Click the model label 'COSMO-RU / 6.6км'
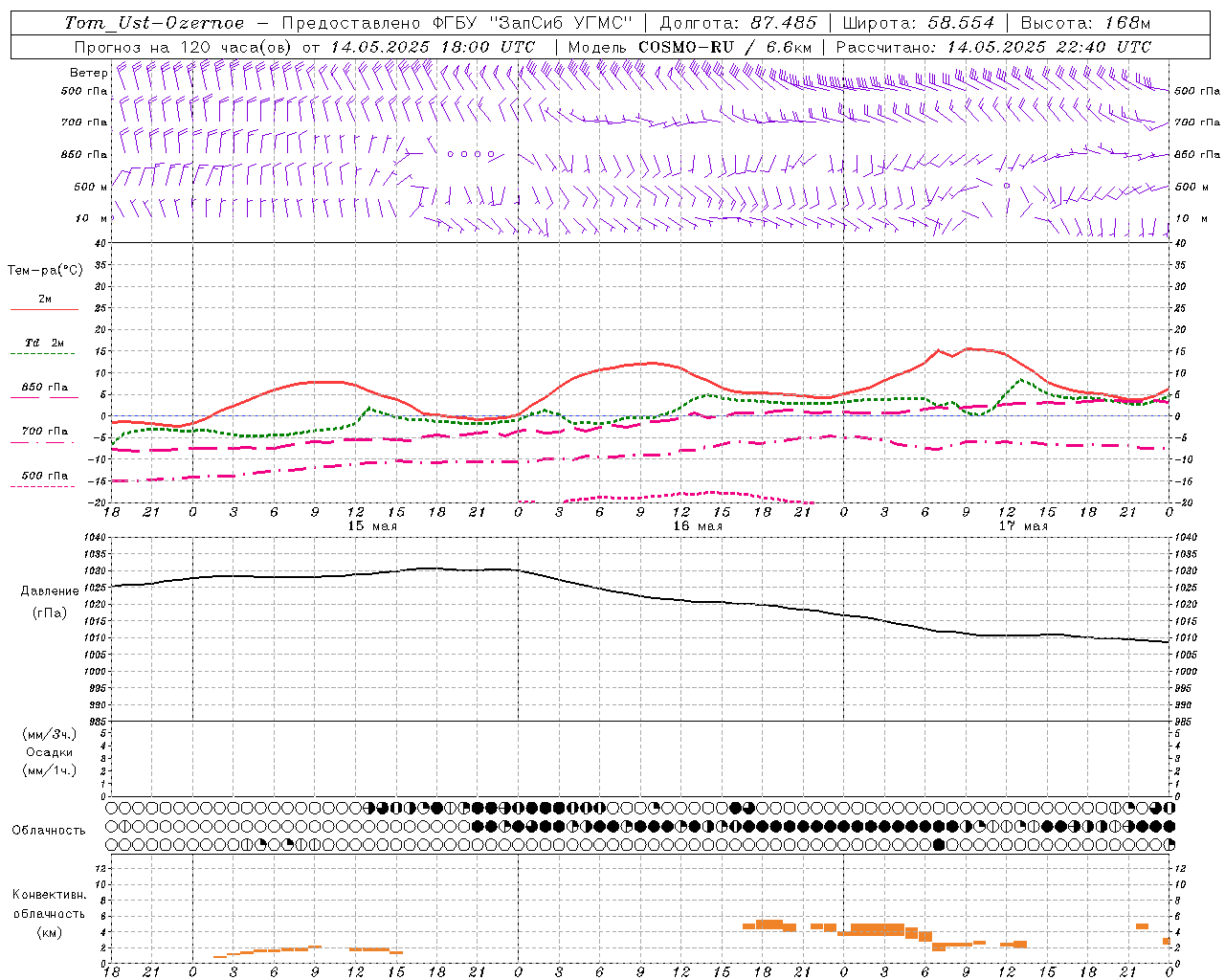 [725, 47]
